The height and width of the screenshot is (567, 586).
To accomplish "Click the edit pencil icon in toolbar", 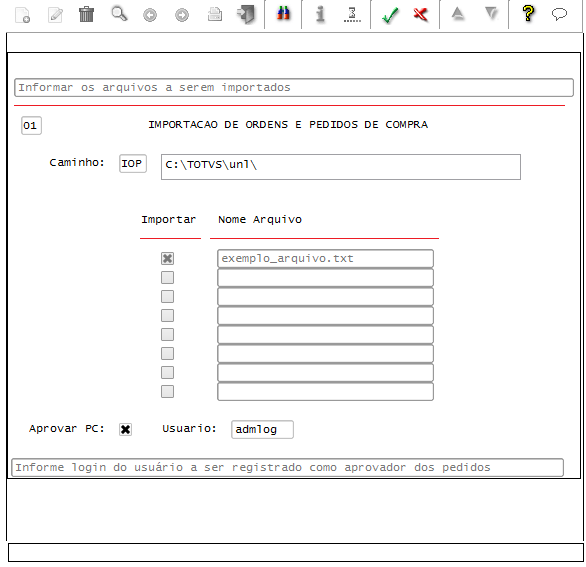I will (55, 15).
